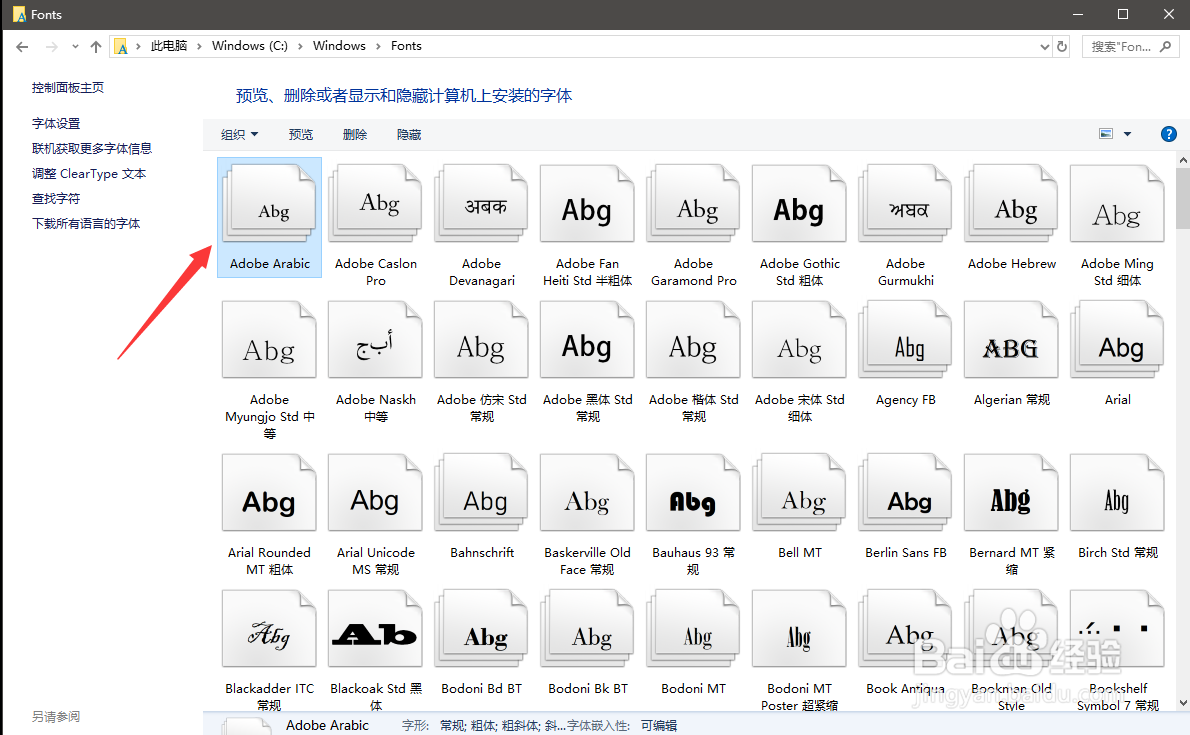The width and height of the screenshot is (1190, 735).
Task: Open 下载所有语言的字体 link
Action: tap(86, 223)
